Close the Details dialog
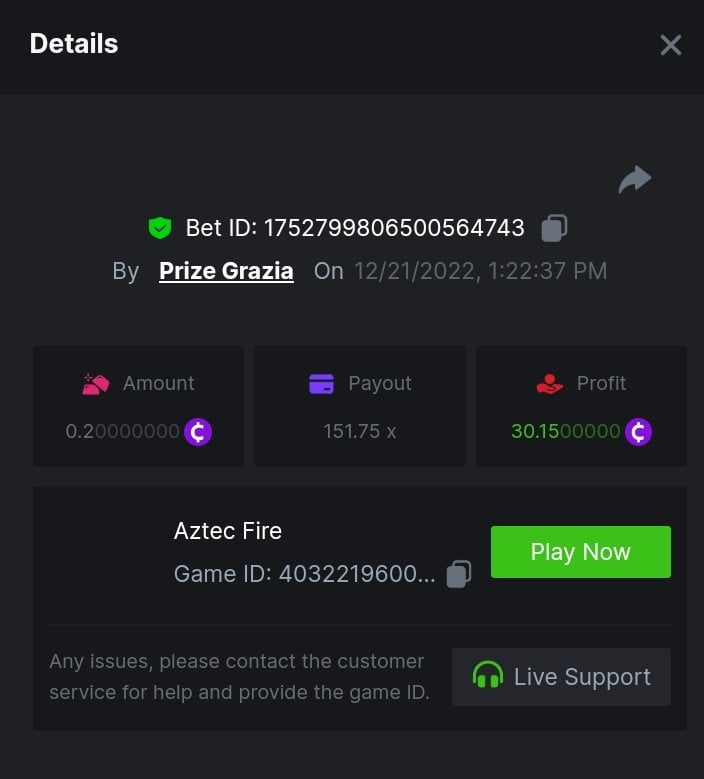Viewport: 704px width, 779px height. click(x=670, y=45)
